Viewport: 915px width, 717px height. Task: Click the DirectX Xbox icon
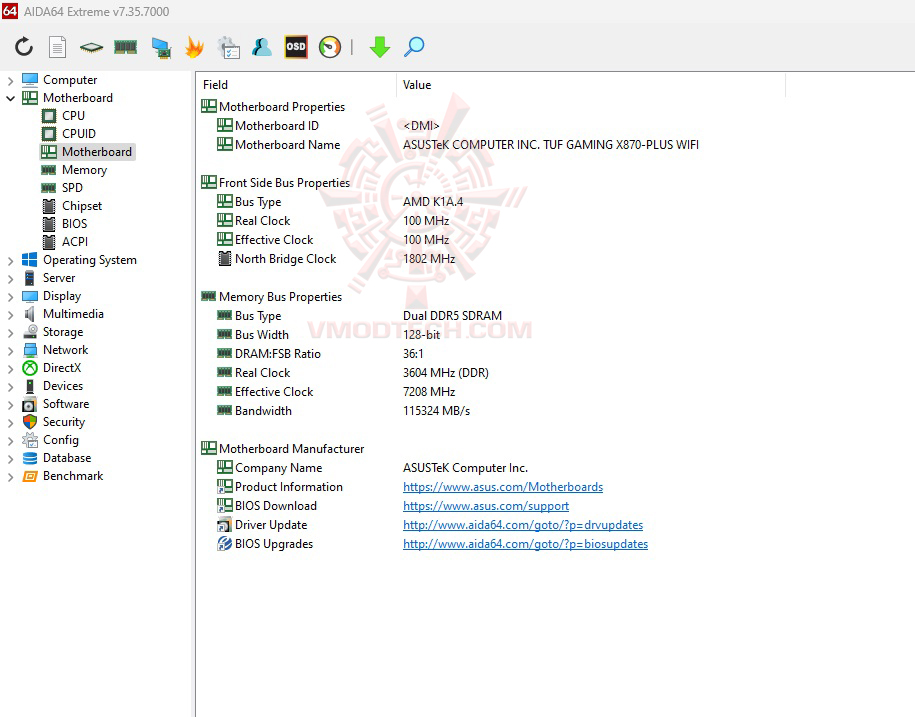[x=30, y=368]
